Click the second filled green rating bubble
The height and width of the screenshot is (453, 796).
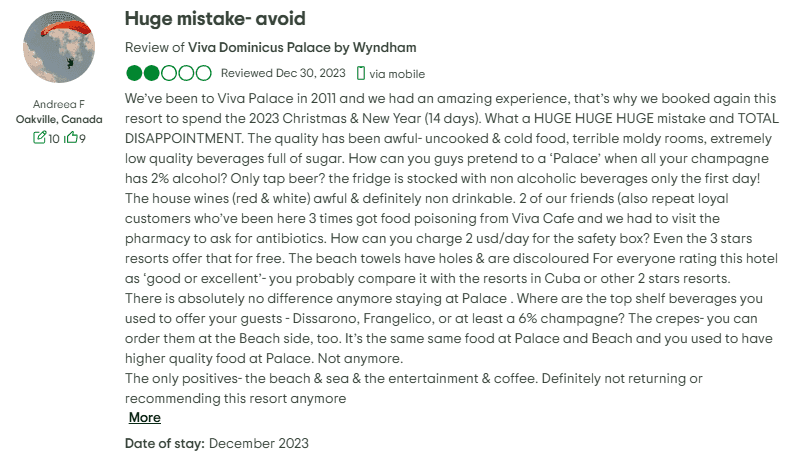pyautogui.click(x=152, y=73)
